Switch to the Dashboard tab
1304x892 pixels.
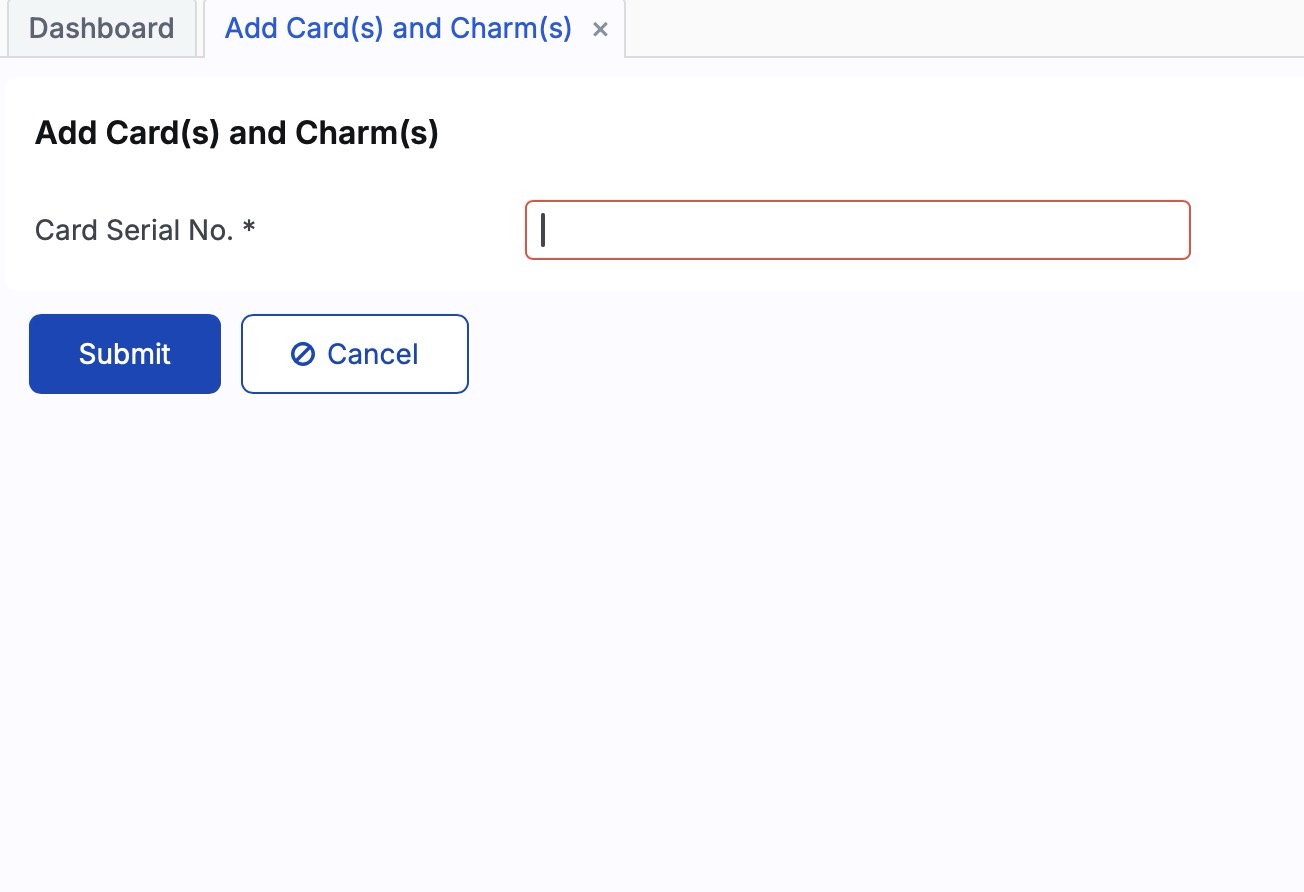click(x=101, y=28)
